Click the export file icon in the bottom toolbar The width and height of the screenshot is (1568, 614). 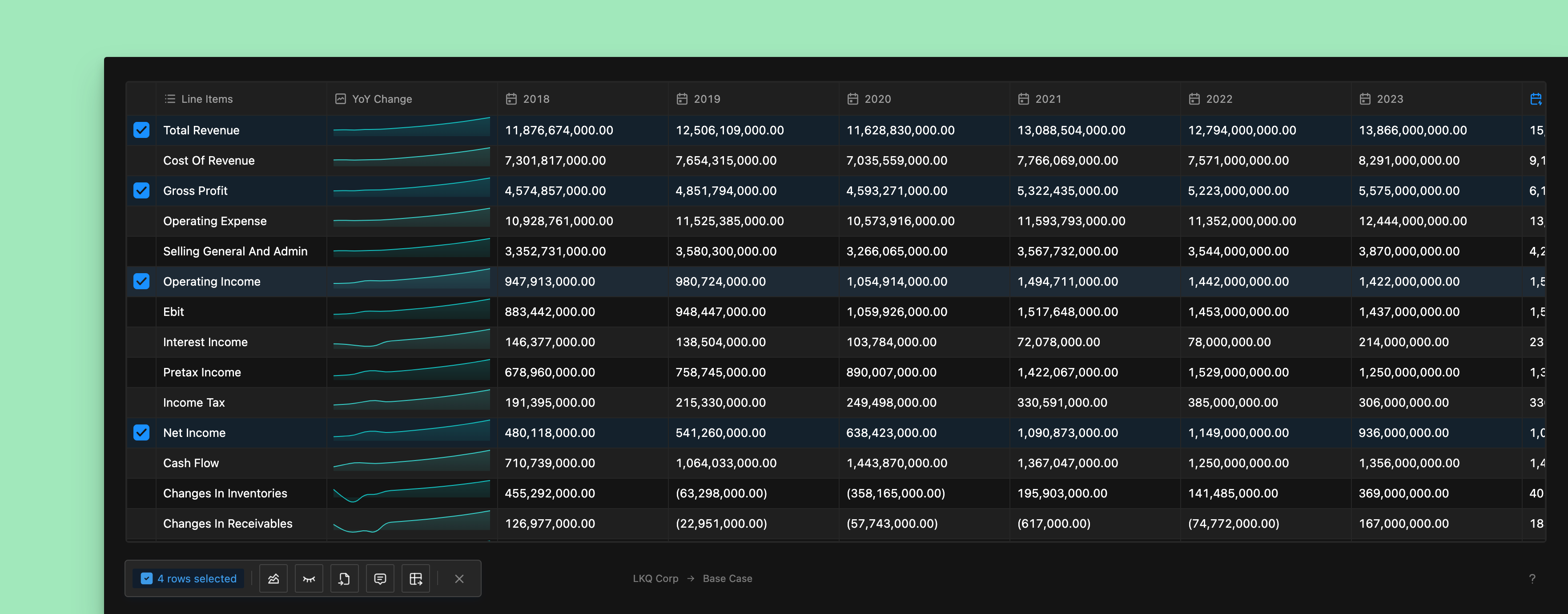344,578
